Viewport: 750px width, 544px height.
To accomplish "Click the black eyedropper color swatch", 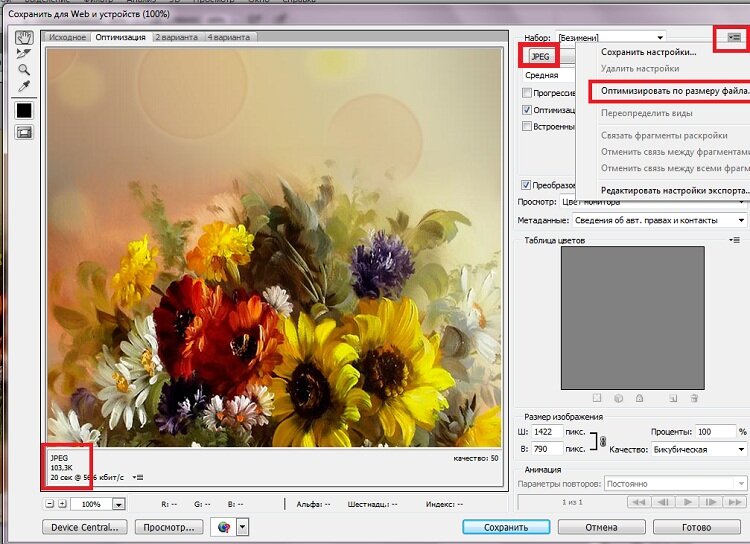I will (x=24, y=111).
